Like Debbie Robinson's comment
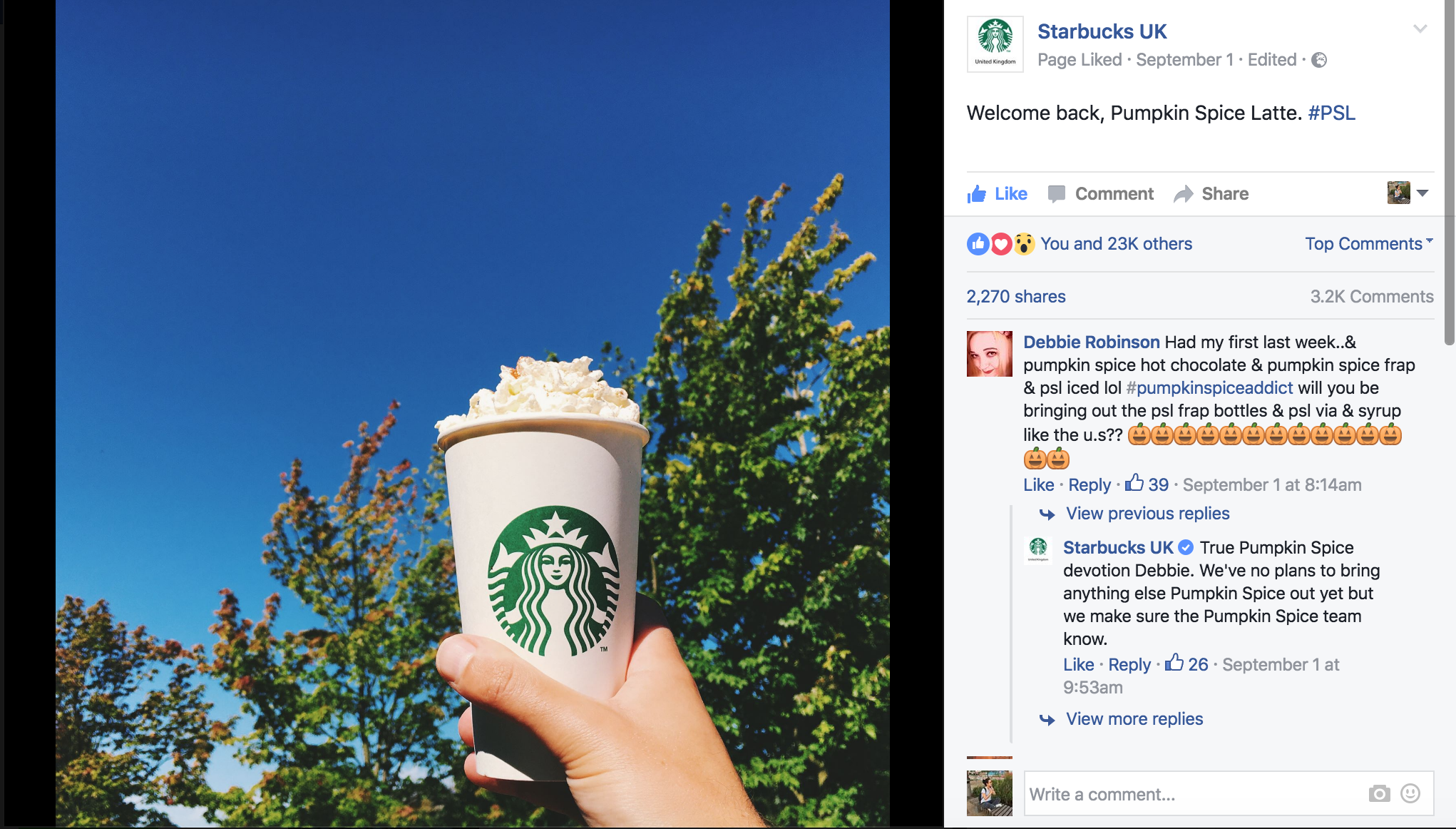 point(1039,485)
